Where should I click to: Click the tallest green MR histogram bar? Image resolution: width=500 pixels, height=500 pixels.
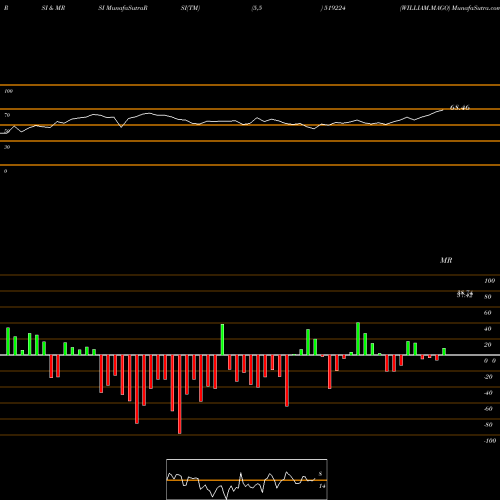point(358,339)
